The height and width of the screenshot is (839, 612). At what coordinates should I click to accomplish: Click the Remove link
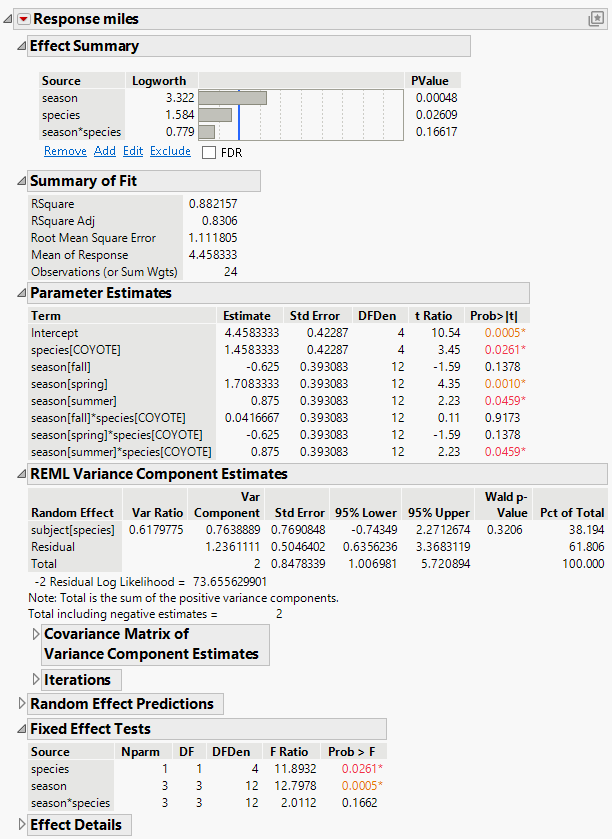(x=65, y=152)
